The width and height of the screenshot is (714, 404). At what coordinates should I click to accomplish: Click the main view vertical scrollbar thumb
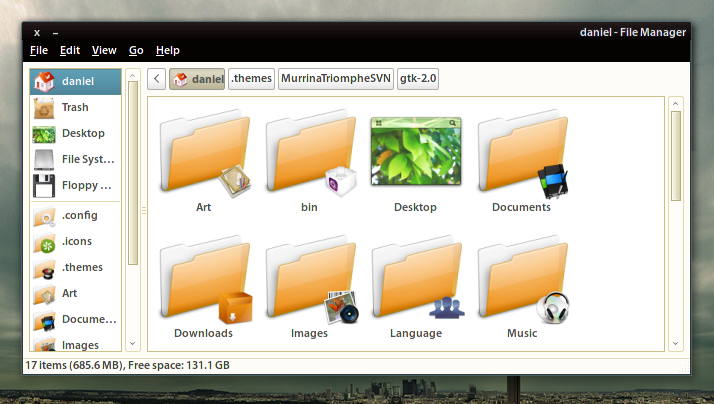(676, 156)
